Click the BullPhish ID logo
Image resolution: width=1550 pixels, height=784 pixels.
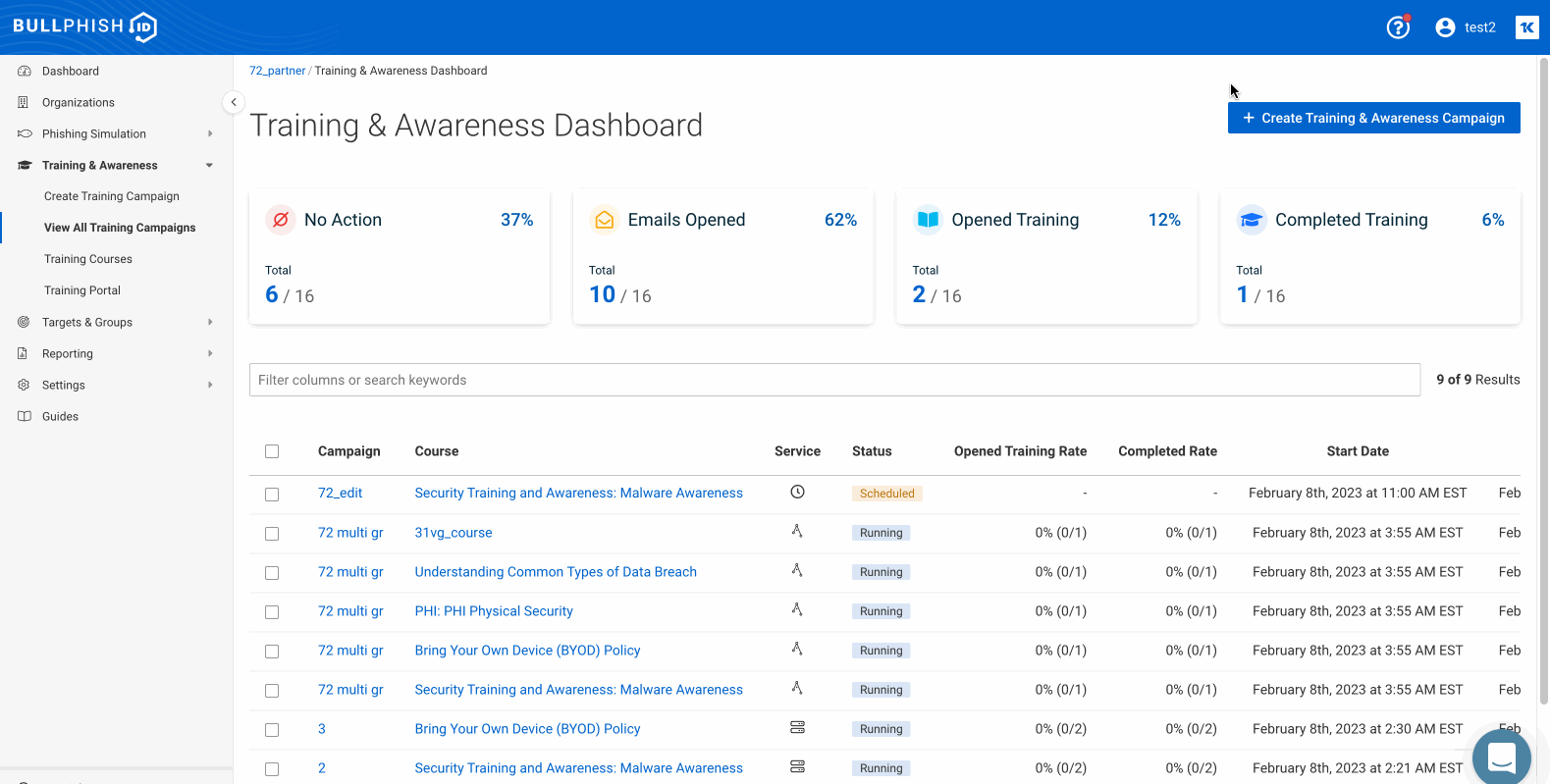[84, 26]
